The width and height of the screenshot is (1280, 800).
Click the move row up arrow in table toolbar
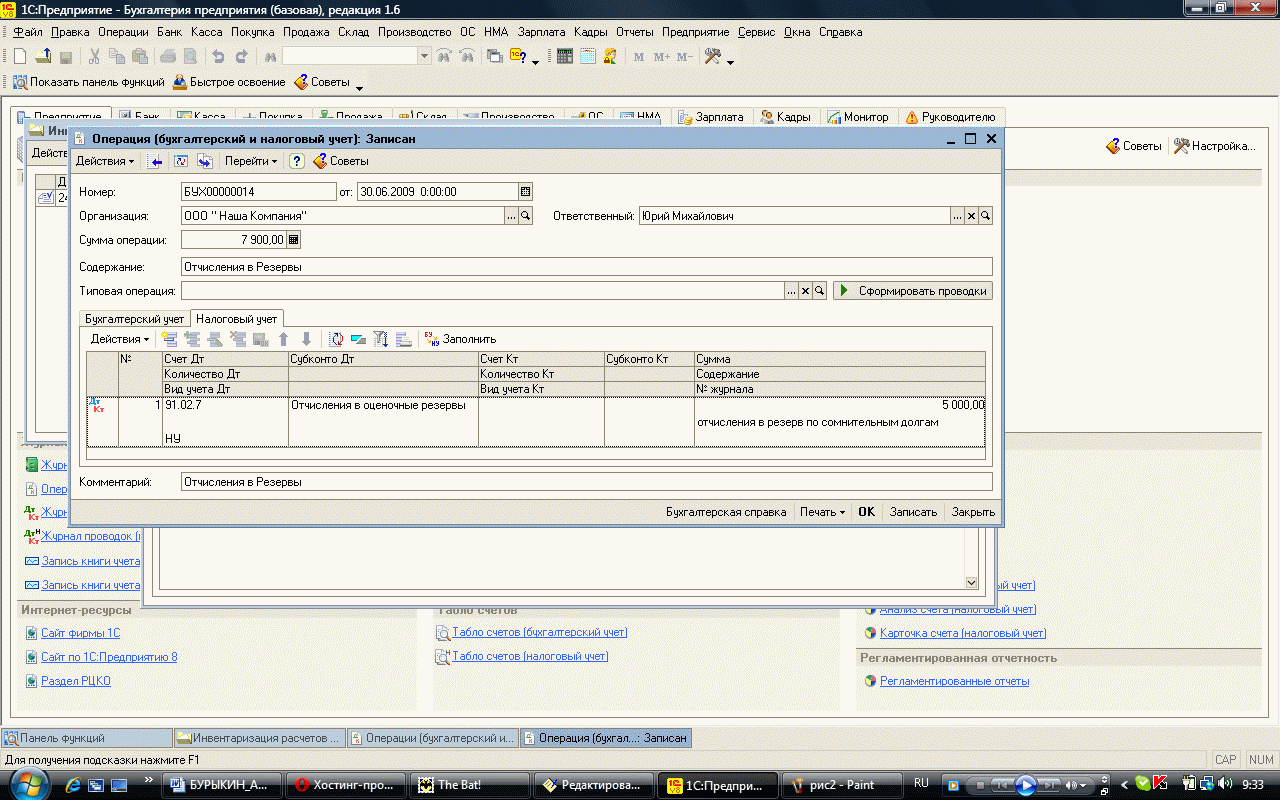click(284, 339)
